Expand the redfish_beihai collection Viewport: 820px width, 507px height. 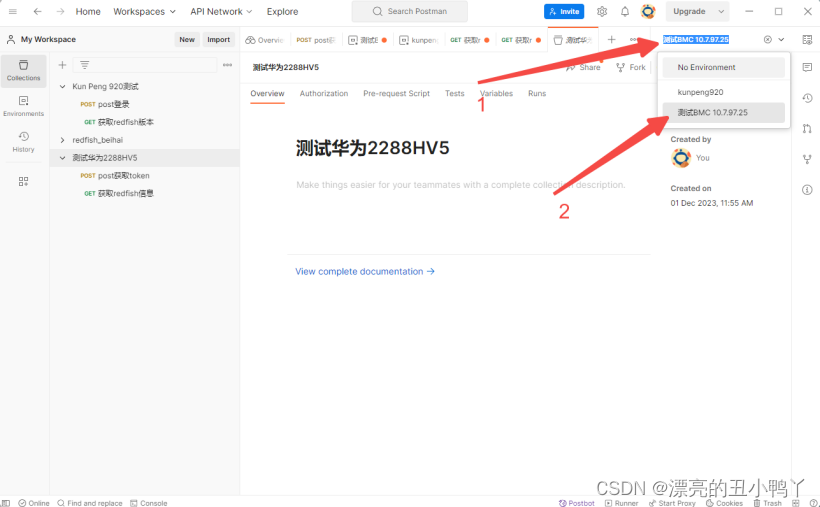click(62, 140)
